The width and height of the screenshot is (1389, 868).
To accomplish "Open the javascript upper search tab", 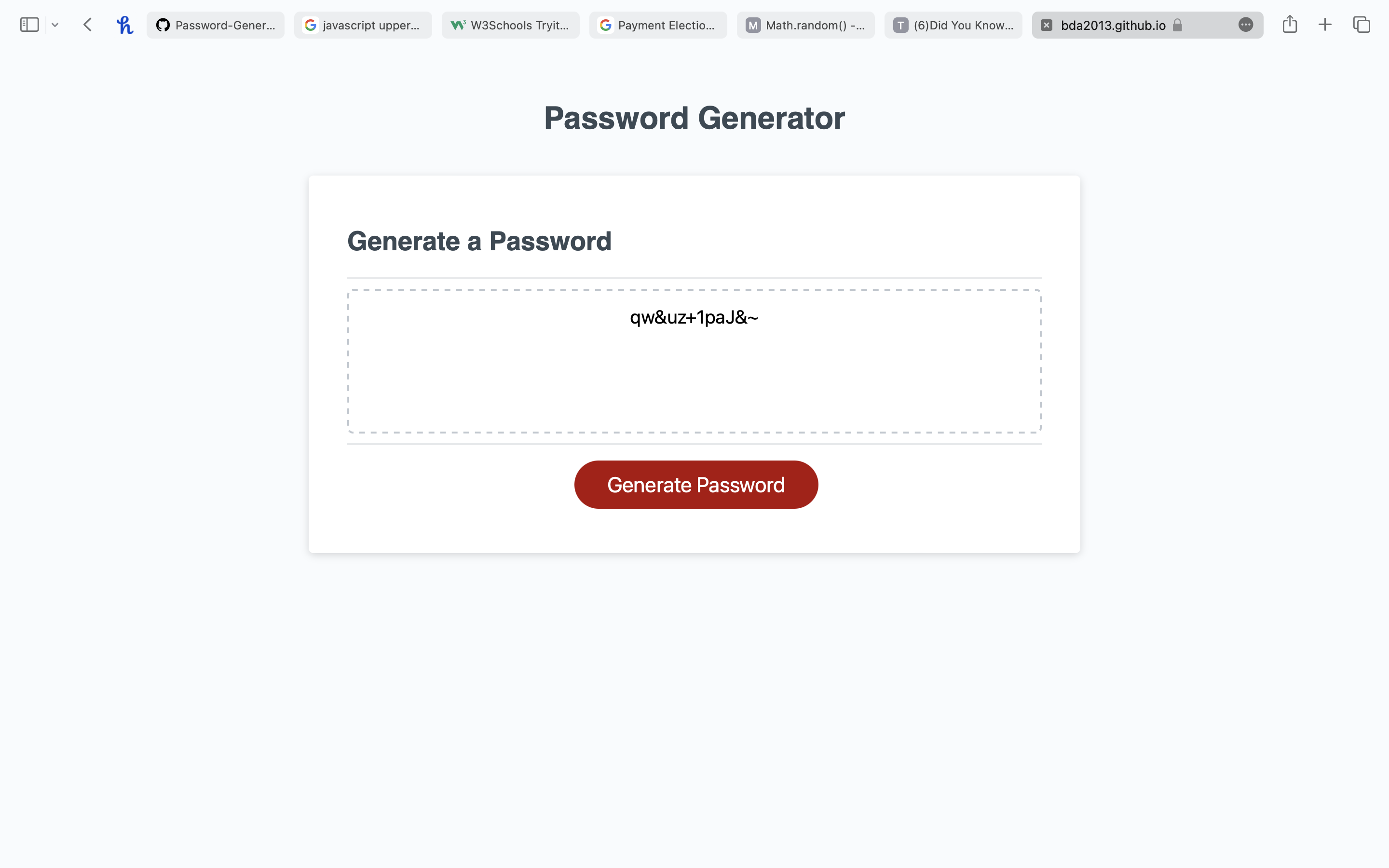I will 363,25.
